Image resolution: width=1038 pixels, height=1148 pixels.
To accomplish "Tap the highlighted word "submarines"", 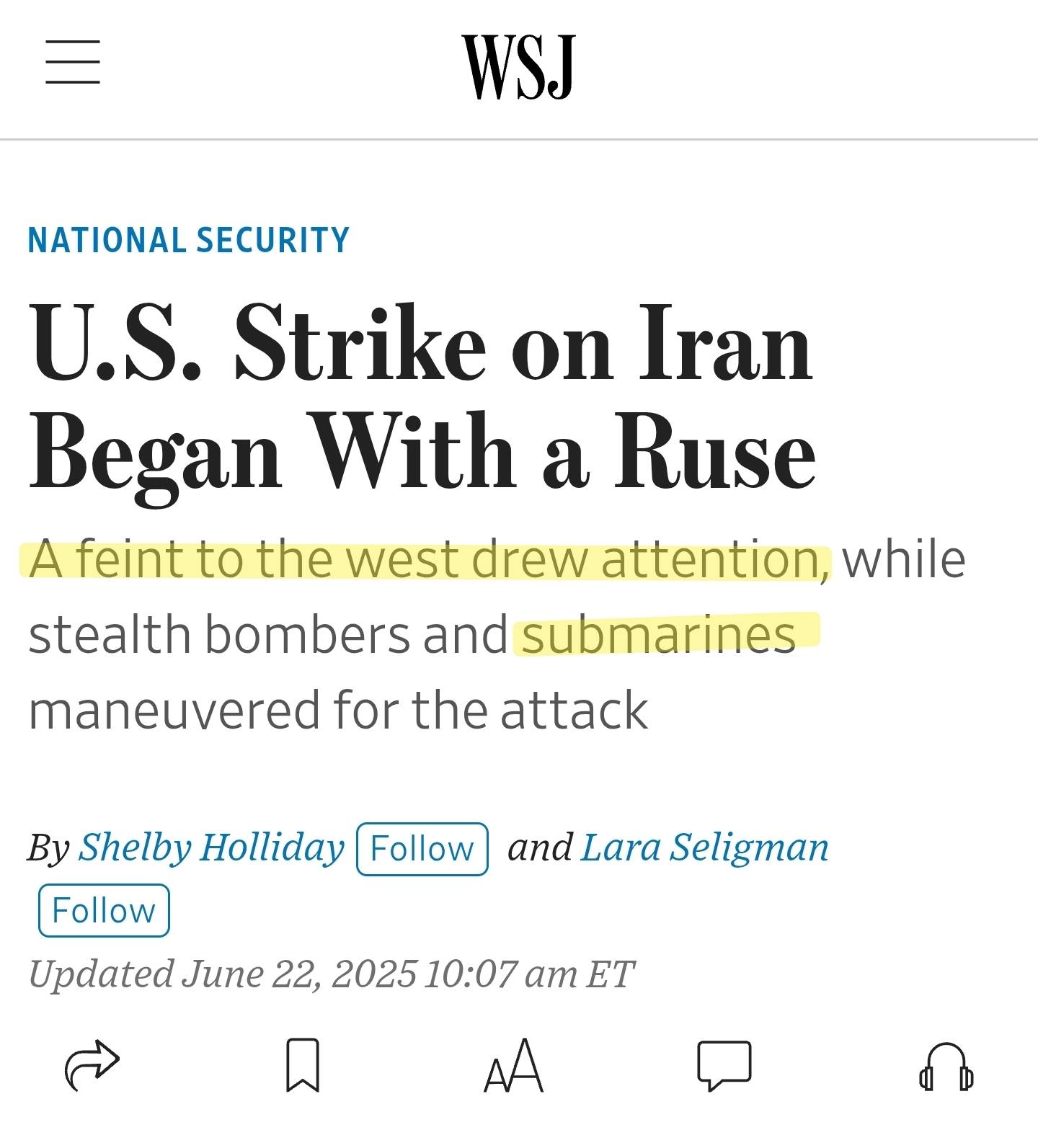I will point(659,635).
